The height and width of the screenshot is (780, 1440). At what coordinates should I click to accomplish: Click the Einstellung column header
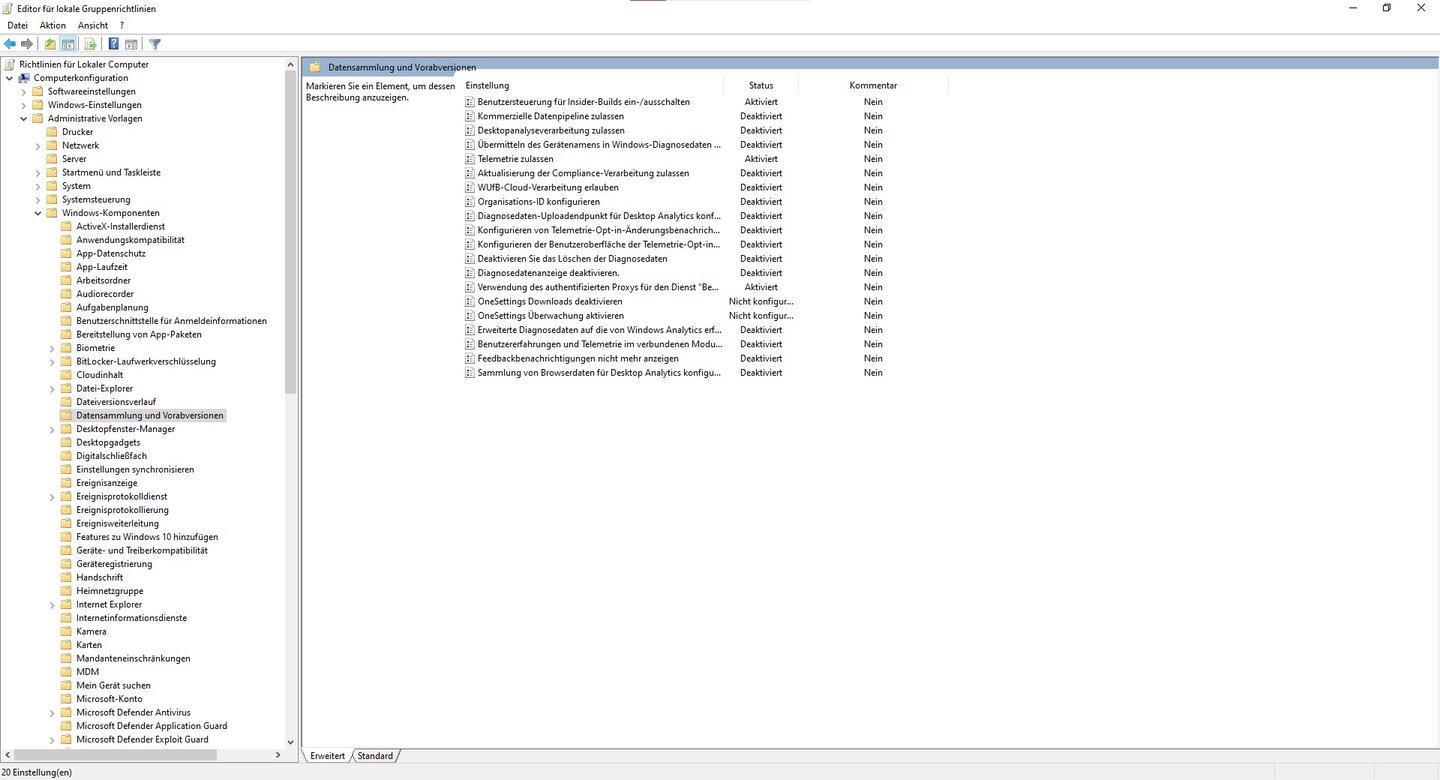[488, 86]
